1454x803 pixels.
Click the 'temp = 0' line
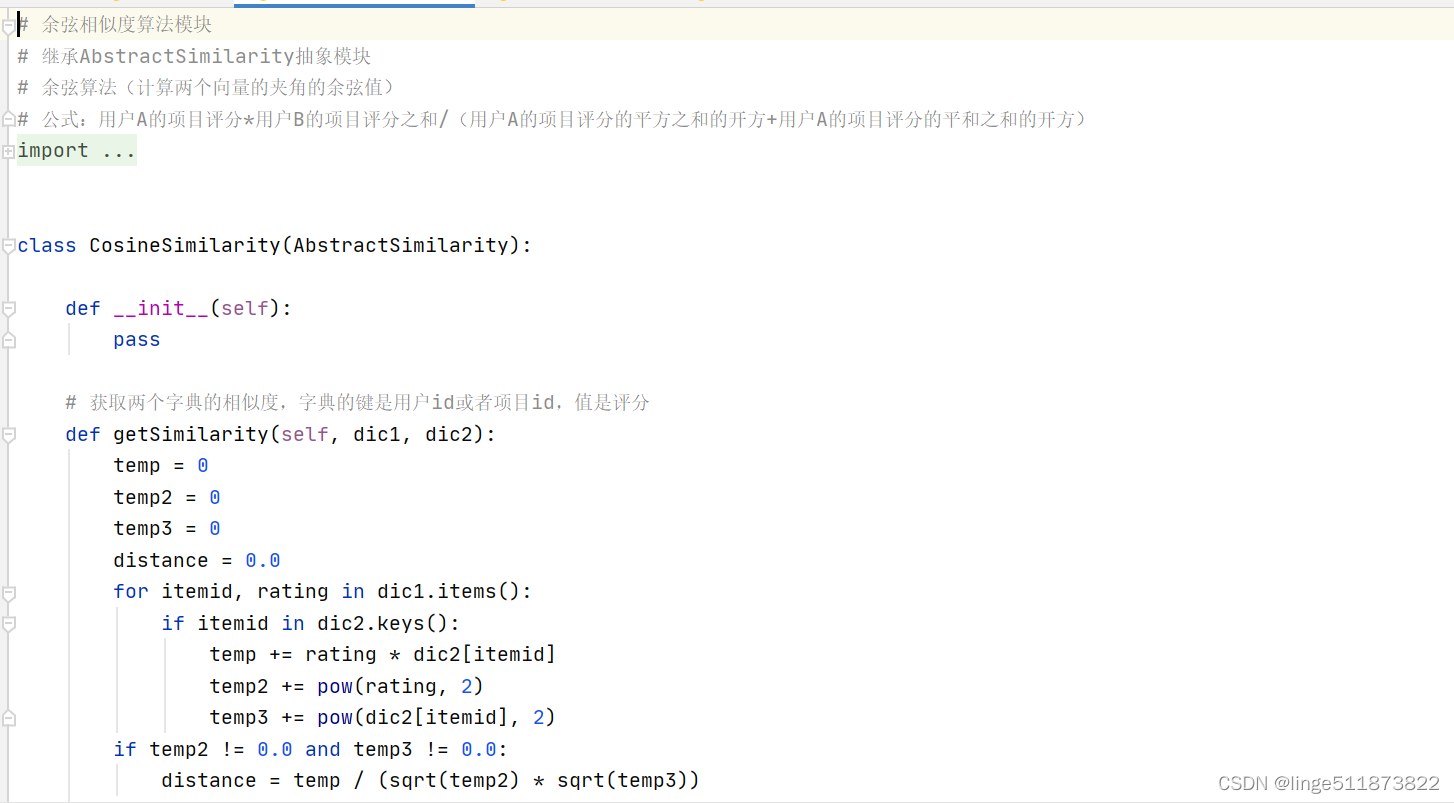161,465
